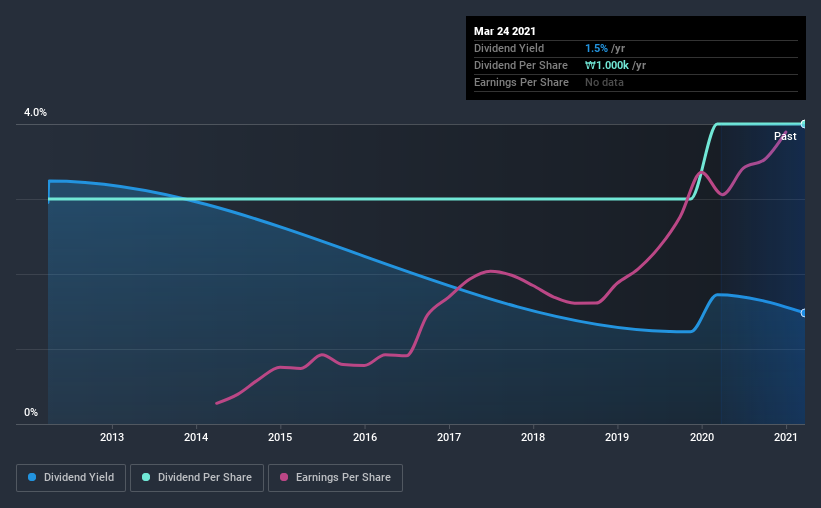Click the 2017 tick label

click(x=449, y=437)
